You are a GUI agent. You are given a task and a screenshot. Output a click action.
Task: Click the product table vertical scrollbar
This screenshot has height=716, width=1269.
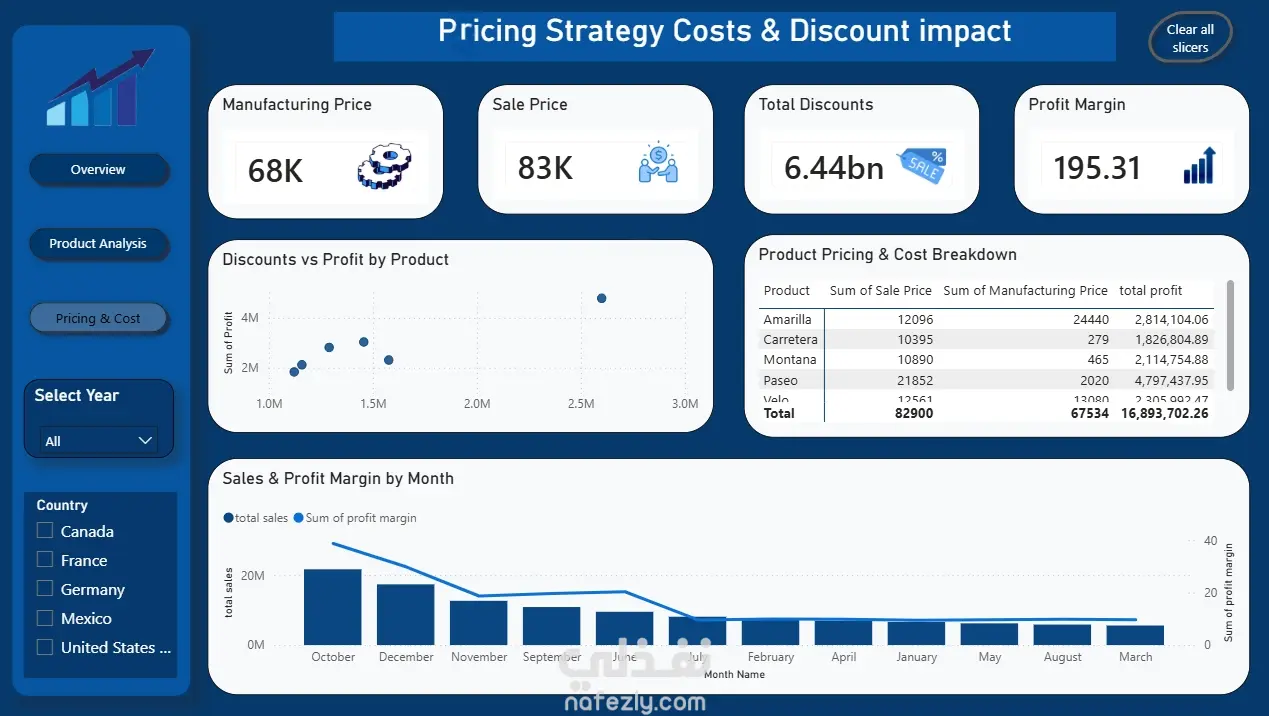click(1230, 335)
